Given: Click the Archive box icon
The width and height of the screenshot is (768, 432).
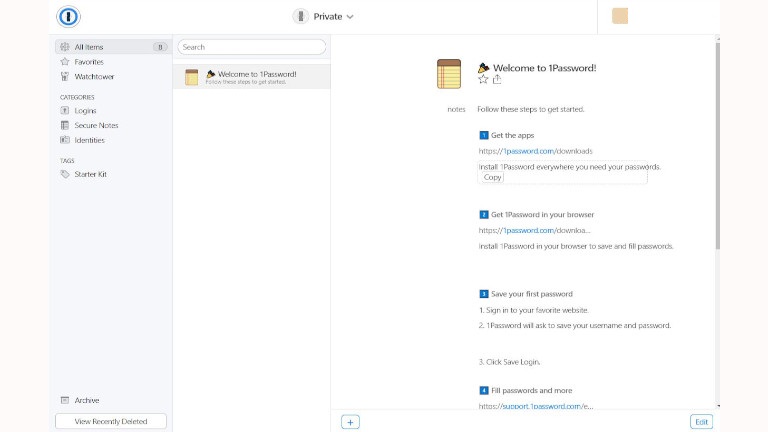Looking at the screenshot, I should (65, 400).
